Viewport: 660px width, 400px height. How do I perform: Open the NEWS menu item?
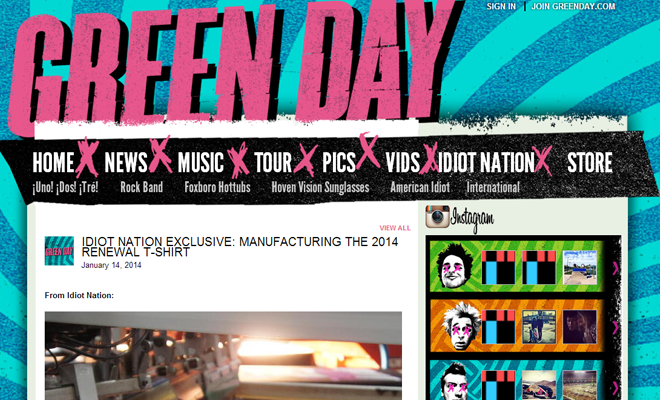pos(126,163)
